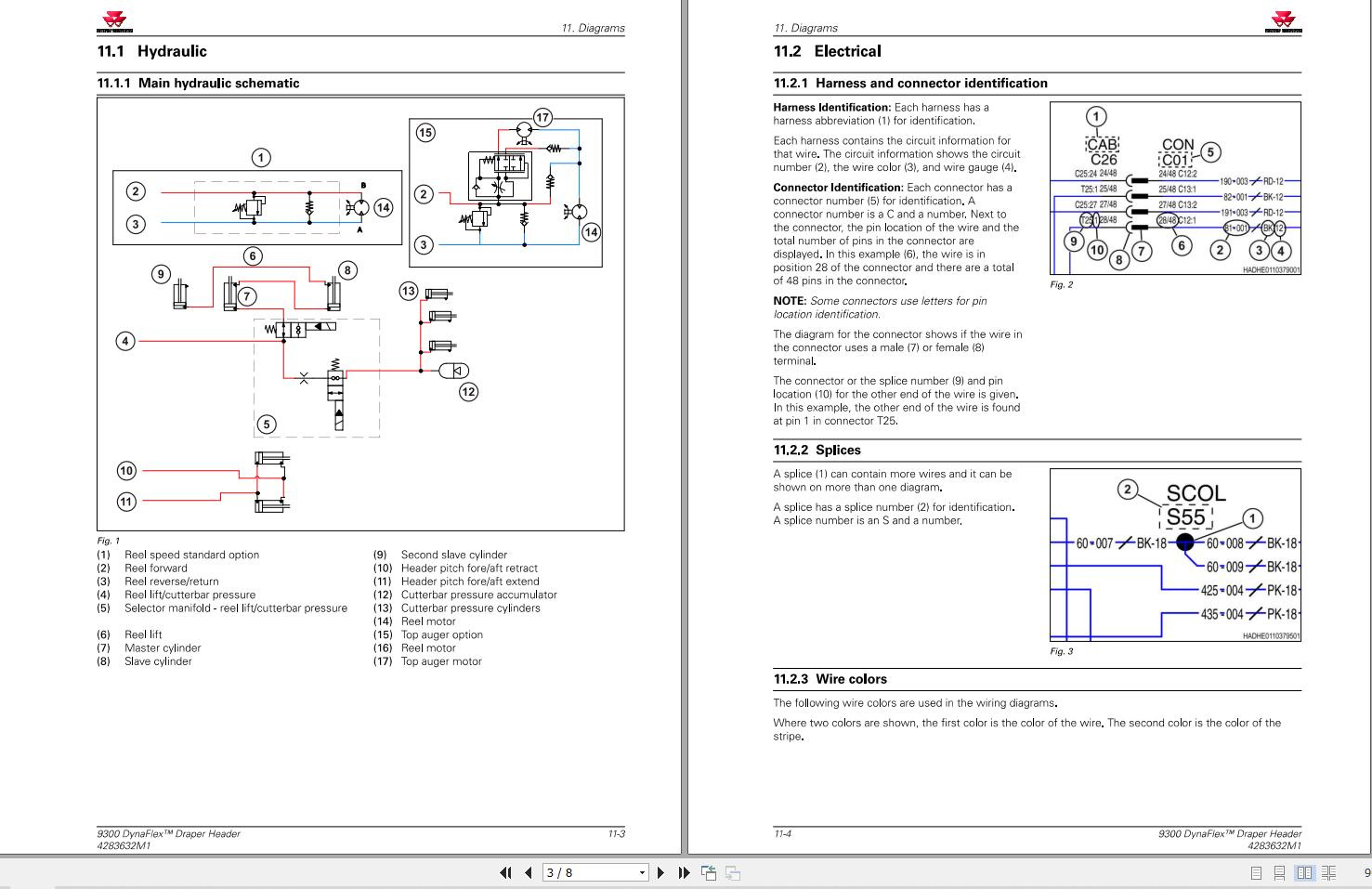Click legend entry 'Cutterbar pressure accumulator'

tap(479, 595)
